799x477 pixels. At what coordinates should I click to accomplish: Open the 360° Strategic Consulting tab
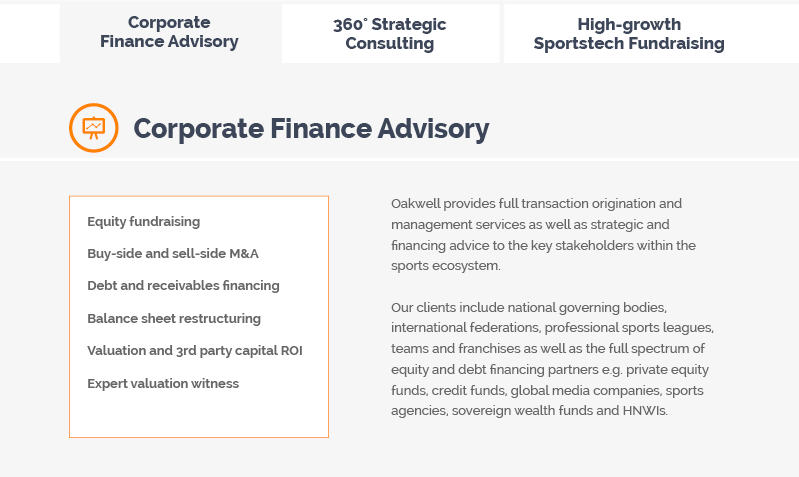390,34
